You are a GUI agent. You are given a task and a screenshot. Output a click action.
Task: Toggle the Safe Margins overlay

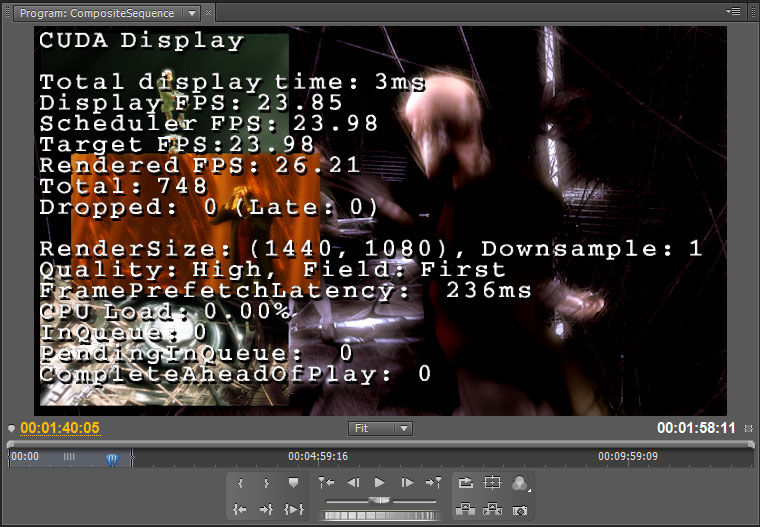coord(492,482)
